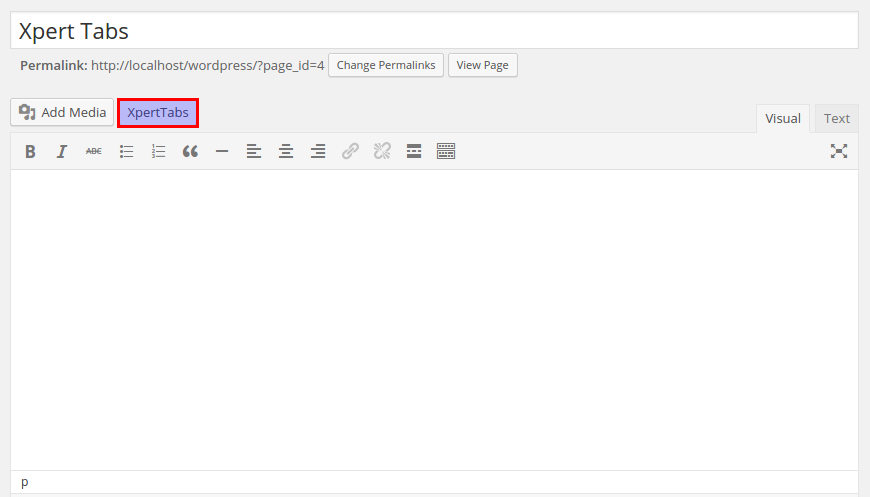The height and width of the screenshot is (497, 870).
Task: Enter distraction-free fullscreen mode
Action: (x=839, y=151)
